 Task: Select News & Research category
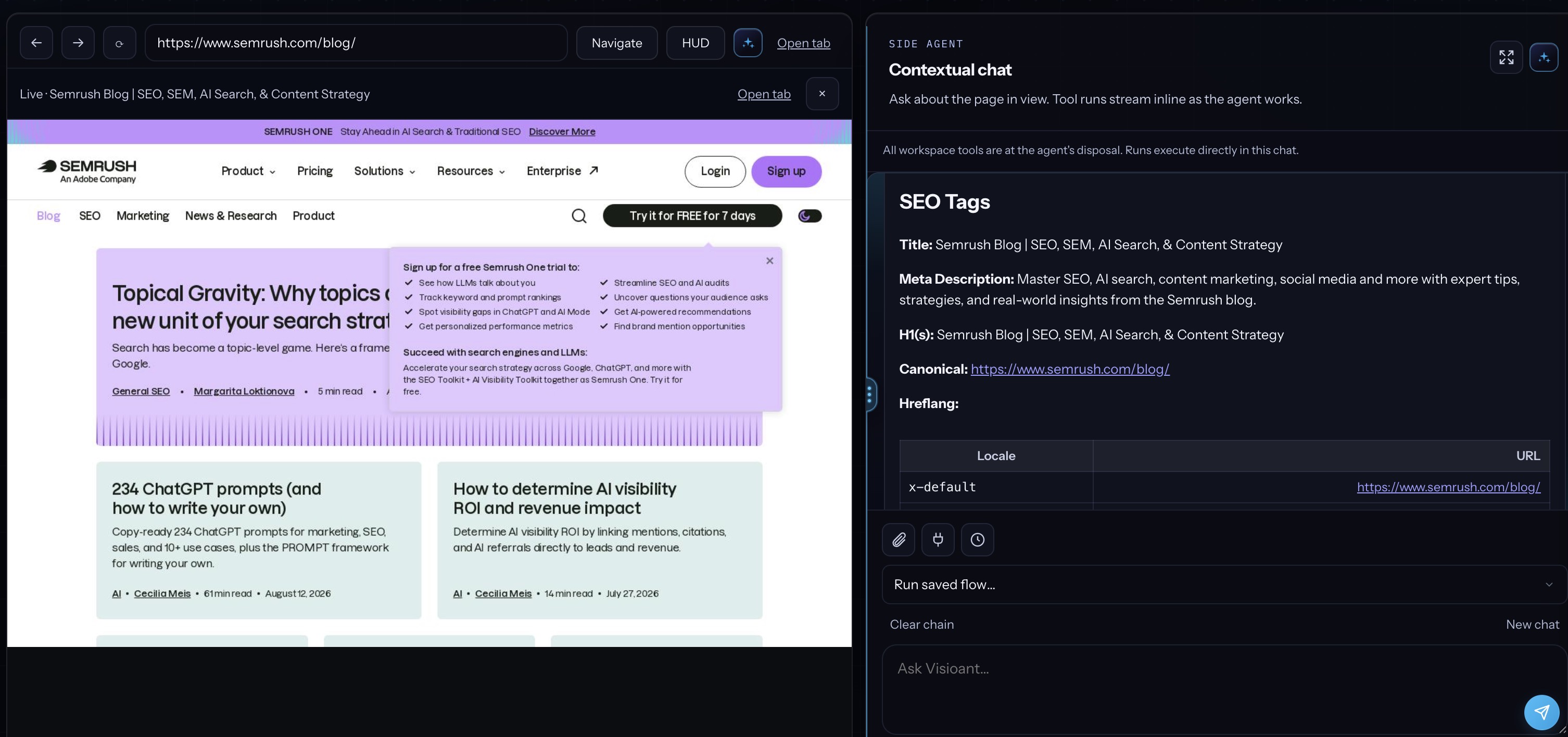pyautogui.click(x=231, y=215)
